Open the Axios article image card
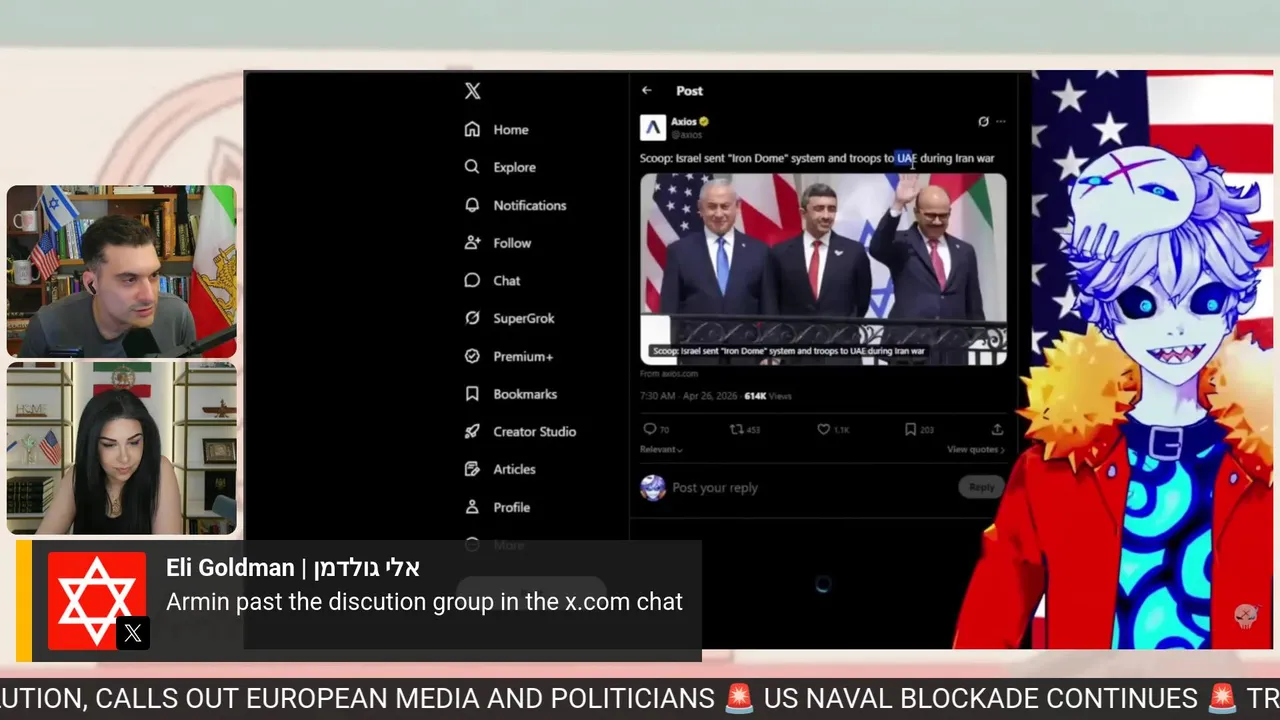The height and width of the screenshot is (720, 1280). click(823, 269)
